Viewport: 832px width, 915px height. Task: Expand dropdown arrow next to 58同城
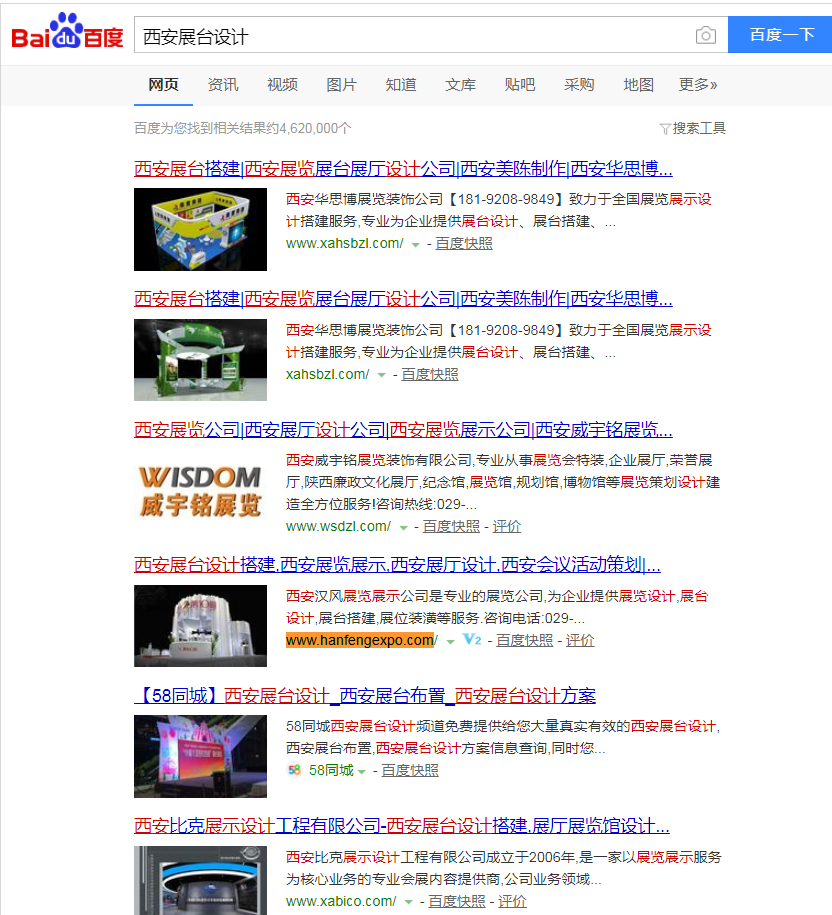(362, 772)
